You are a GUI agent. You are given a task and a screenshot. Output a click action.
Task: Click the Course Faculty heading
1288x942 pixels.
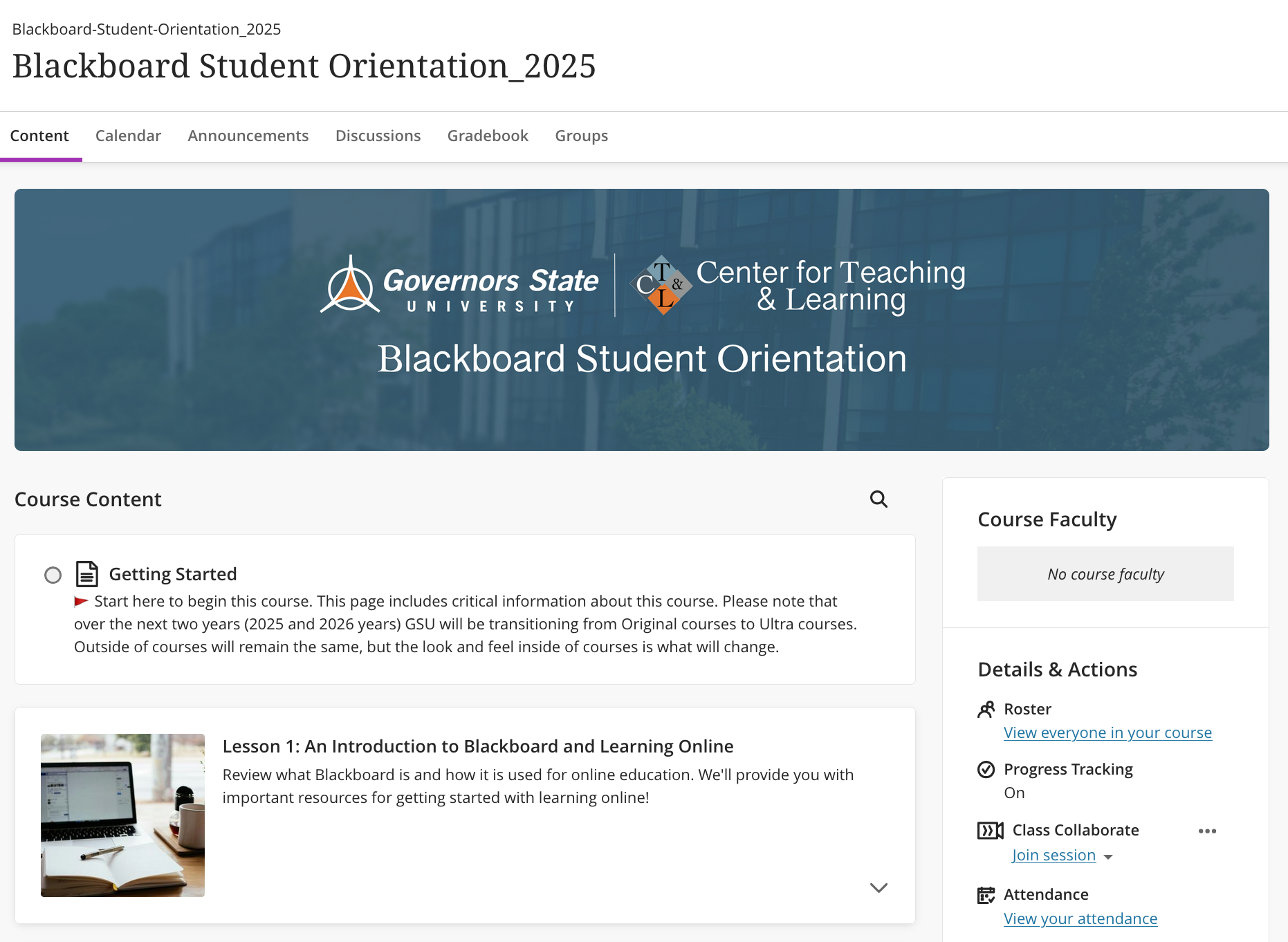tap(1047, 519)
